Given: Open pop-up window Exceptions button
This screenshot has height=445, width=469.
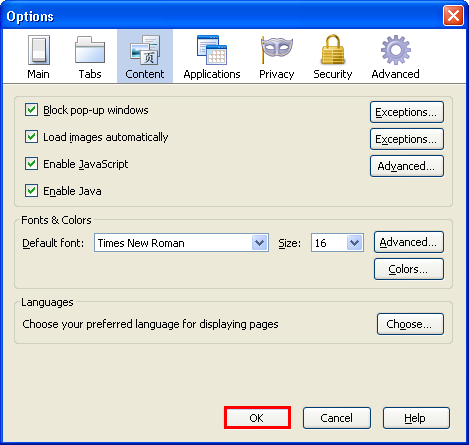Looking at the screenshot, I should 407,112.
